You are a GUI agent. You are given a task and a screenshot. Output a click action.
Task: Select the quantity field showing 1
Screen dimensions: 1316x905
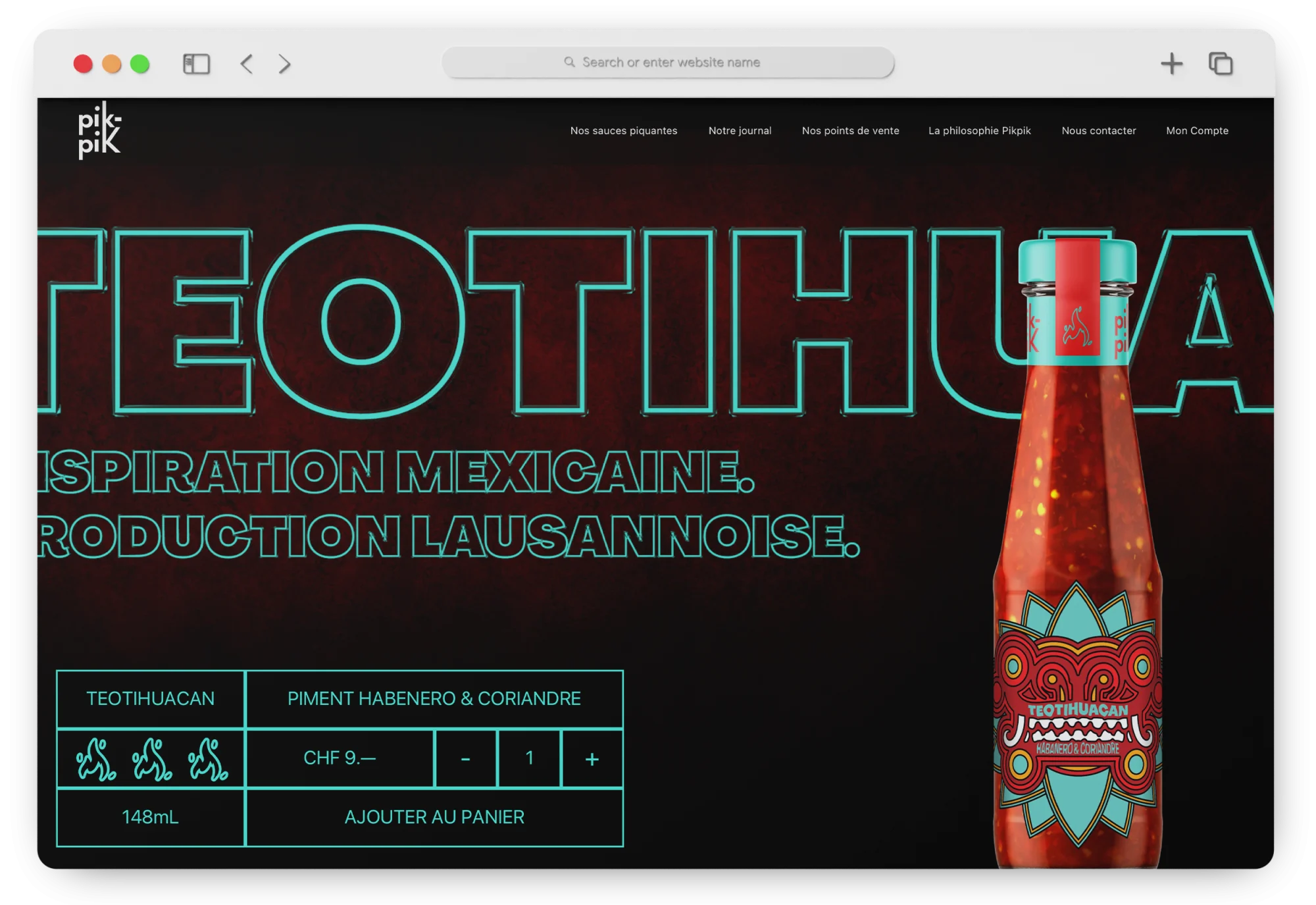[x=530, y=758]
